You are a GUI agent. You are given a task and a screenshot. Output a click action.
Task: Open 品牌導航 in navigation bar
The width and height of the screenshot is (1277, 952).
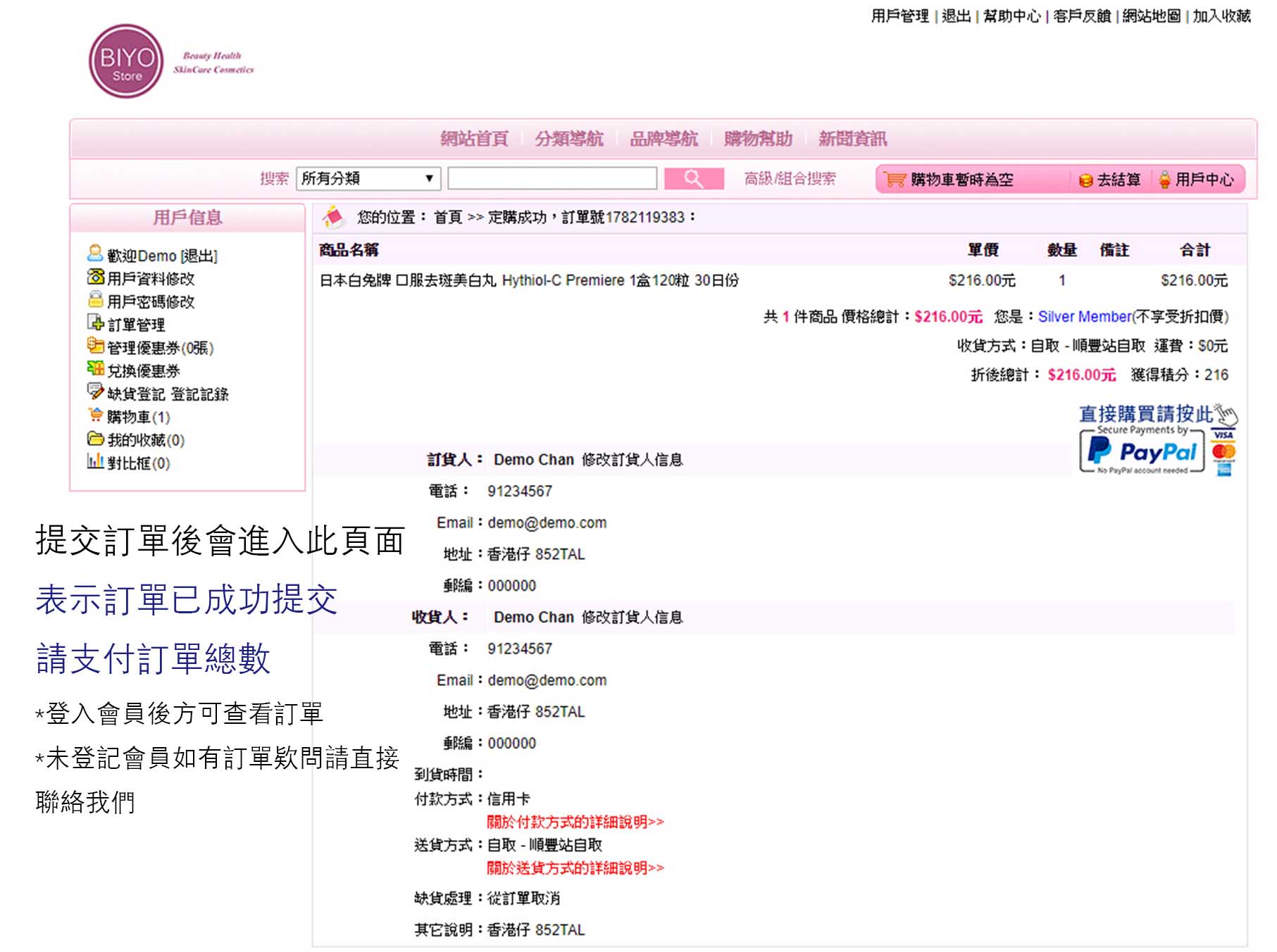click(x=663, y=139)
